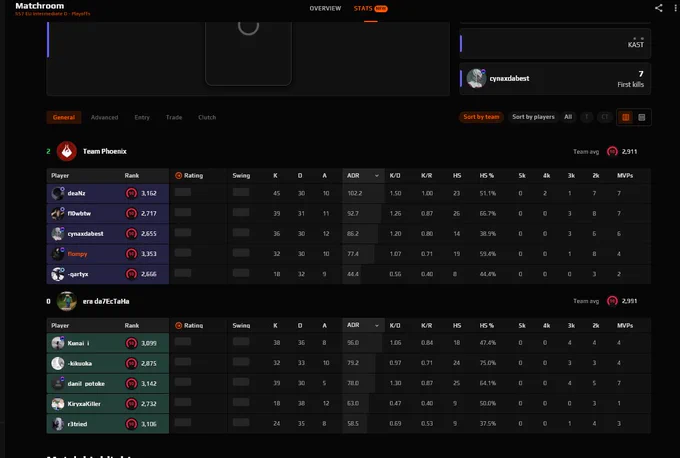The image size is (680, 458).
Task: Open the era da7EcTaHa team name link
Action: pyautogui.click(x=106, y=301)
